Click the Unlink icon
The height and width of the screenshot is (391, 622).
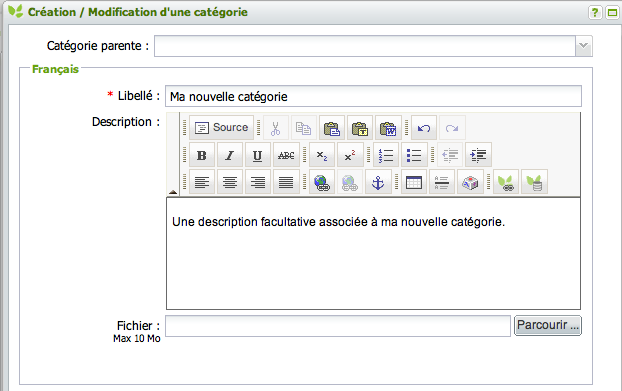pos(350,182)
